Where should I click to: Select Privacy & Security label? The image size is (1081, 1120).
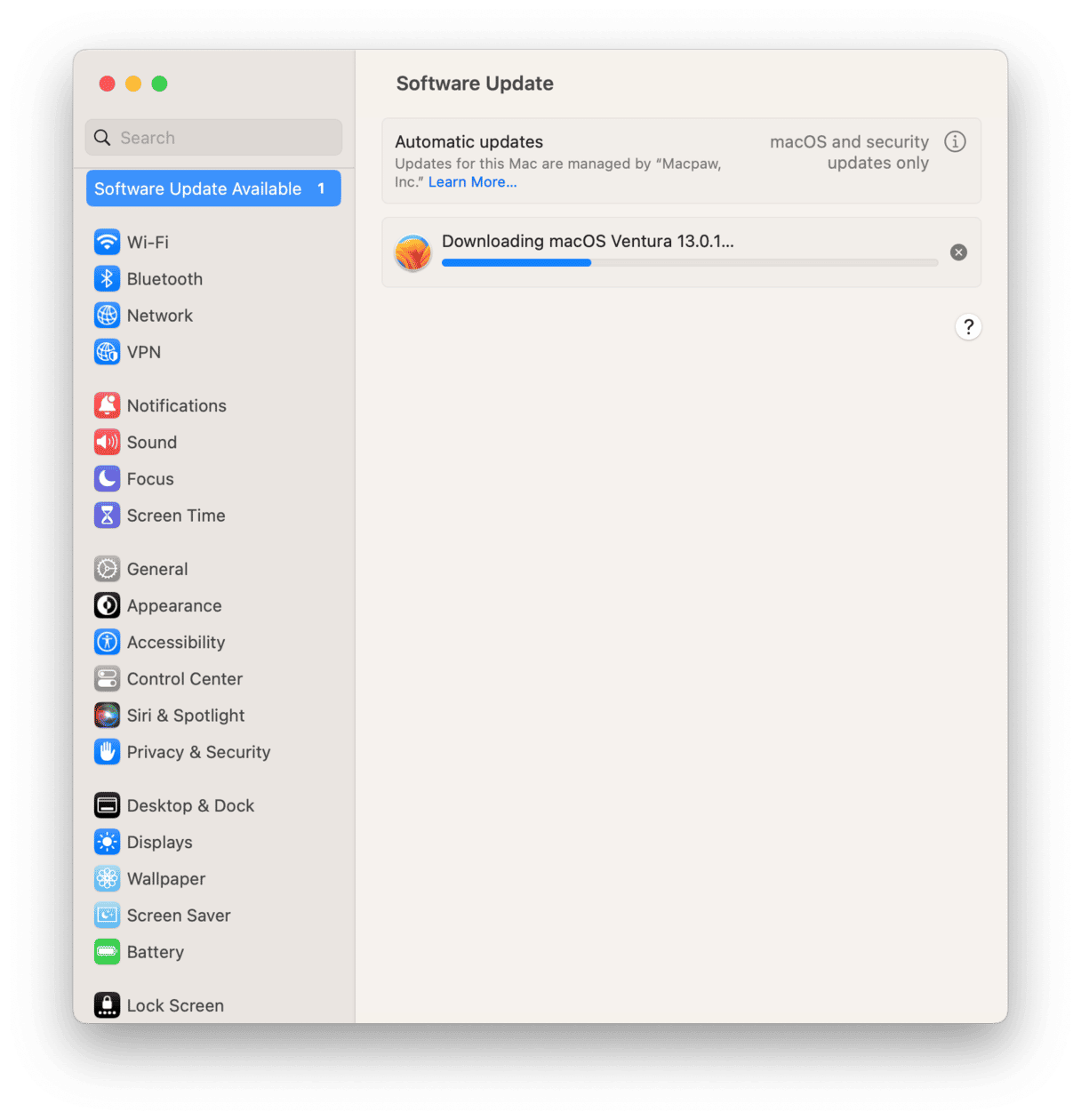(198, 752)
